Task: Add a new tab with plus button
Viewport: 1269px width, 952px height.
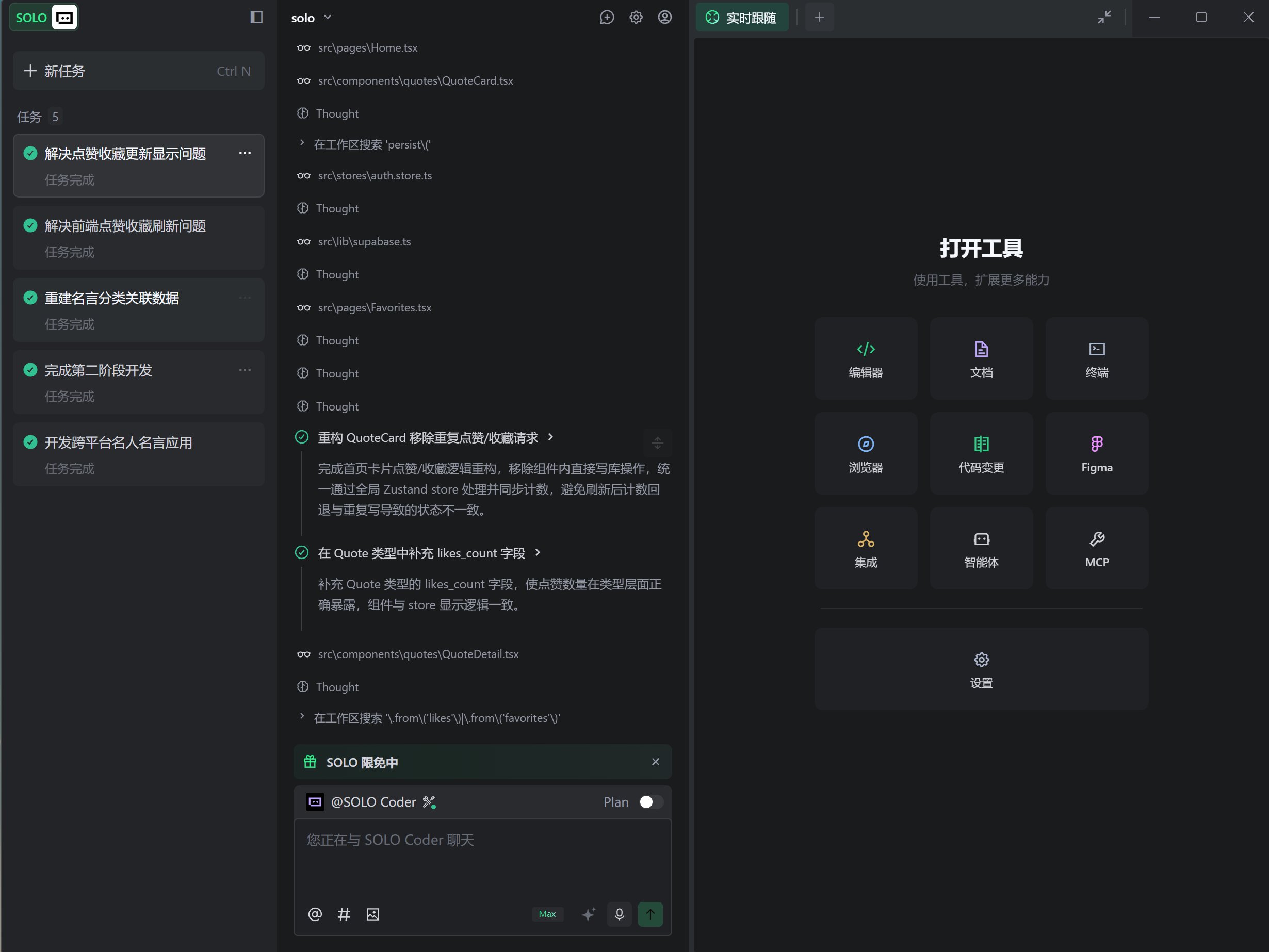Action: click(x=819, y=17)
